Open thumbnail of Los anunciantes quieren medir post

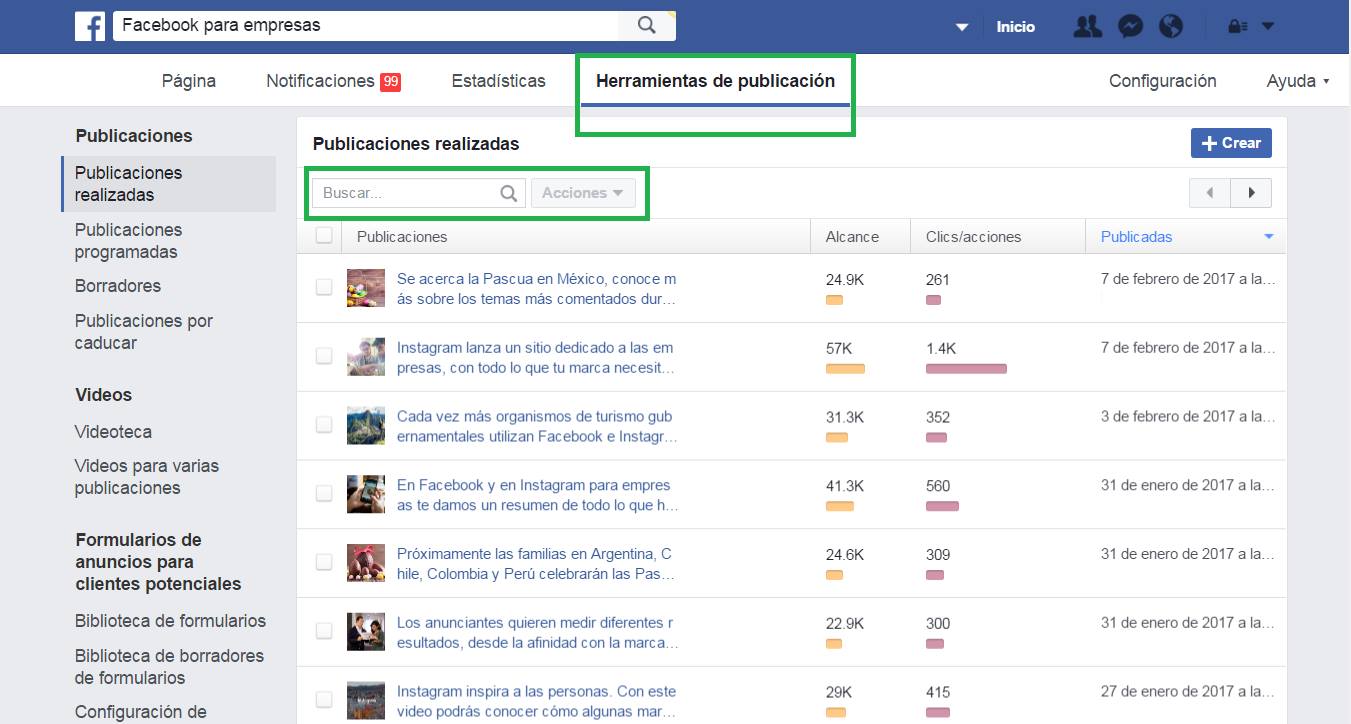[x=366, y=632]
